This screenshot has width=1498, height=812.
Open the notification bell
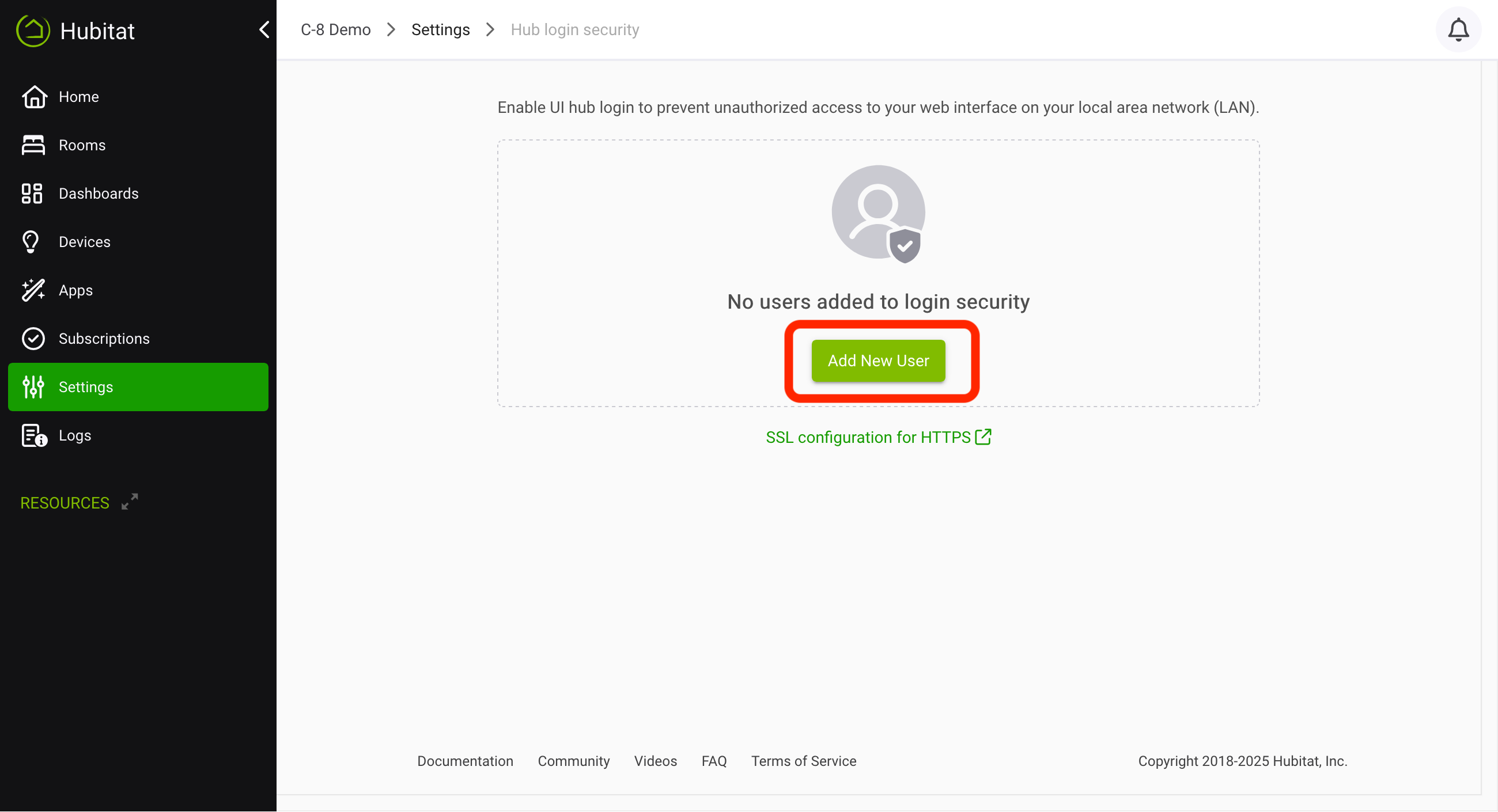coord(1458,29)
